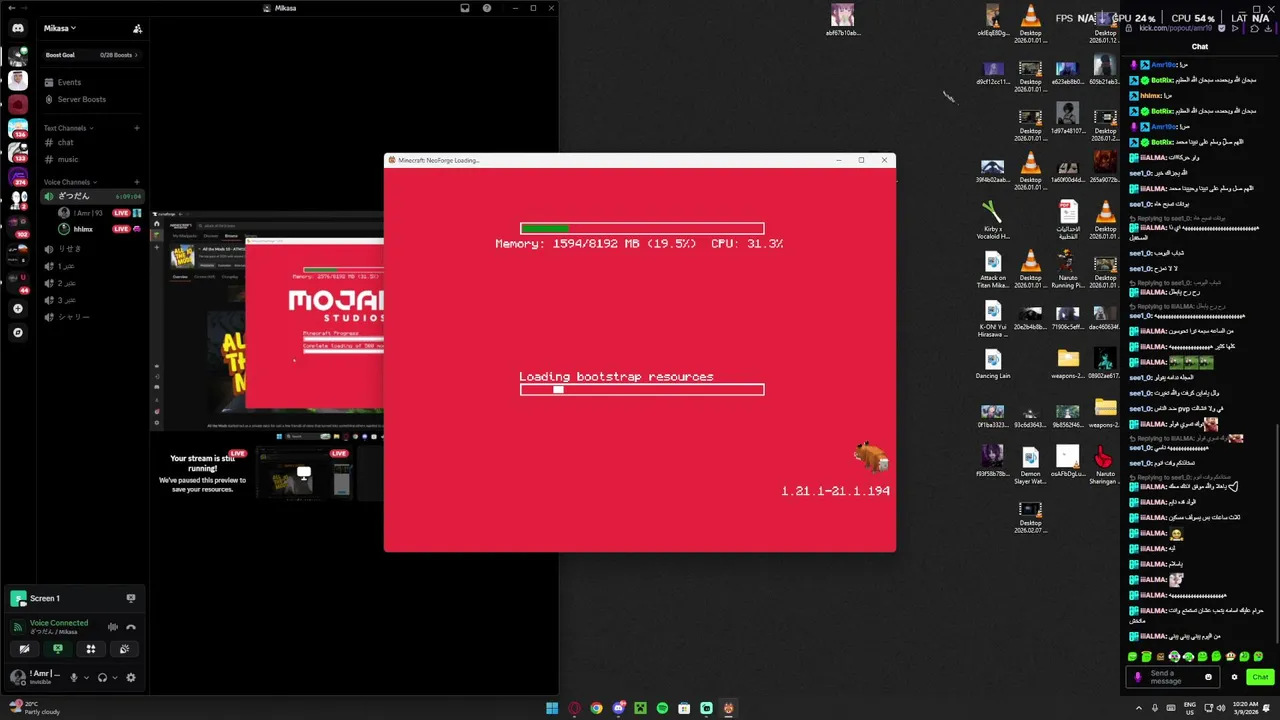The width and height of the screenshot is (1280, 720).
Task: Create a channel beside Voice Channels
Action: click(x=137, y=182)
